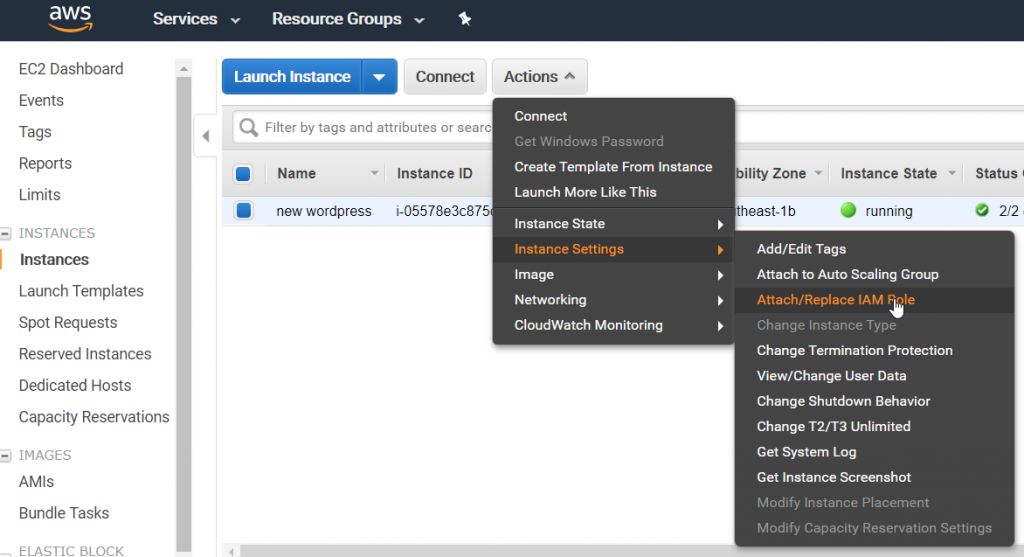Viewport: 1024px width, 557px height.
Task: Expand the CloudWatch Monitoring submenu
Action: pyautogui.click(x=613, y=325)
